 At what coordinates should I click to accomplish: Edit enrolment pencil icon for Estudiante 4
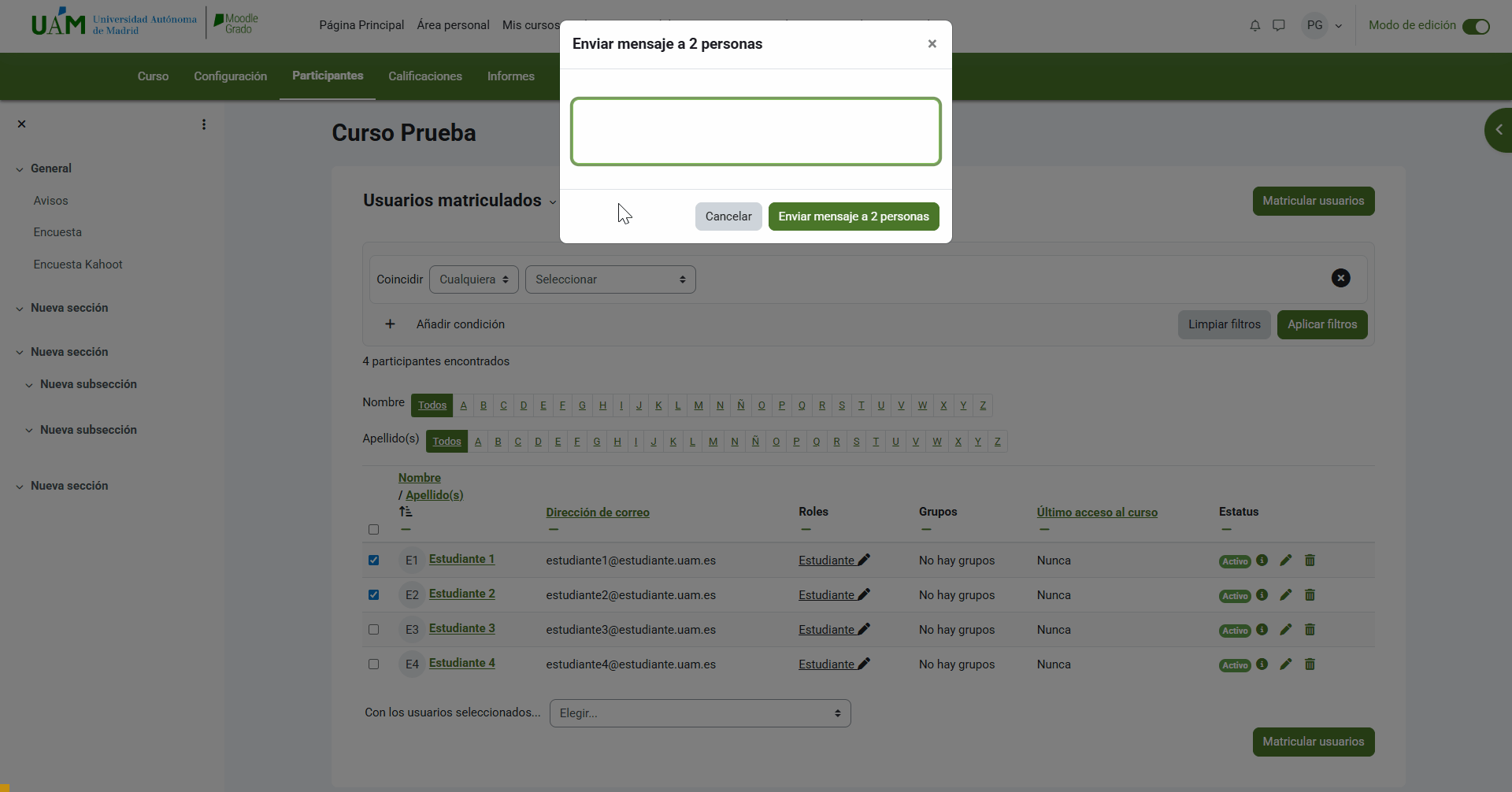tap(1285, 664)
